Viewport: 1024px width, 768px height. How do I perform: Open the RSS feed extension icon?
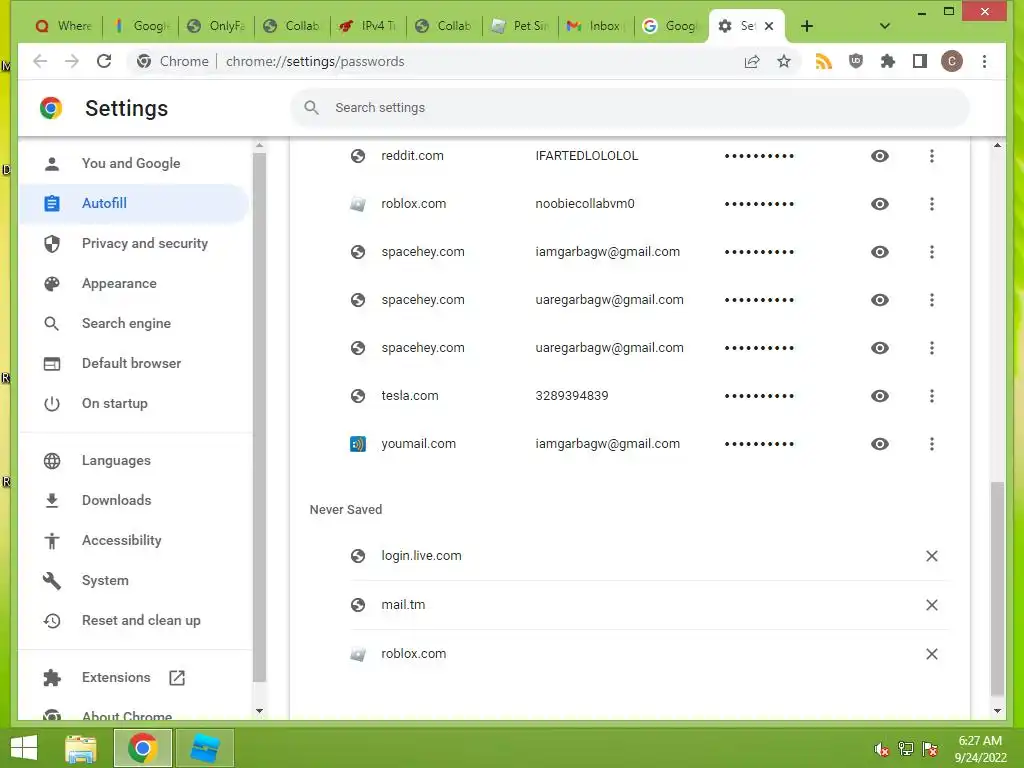824,61
